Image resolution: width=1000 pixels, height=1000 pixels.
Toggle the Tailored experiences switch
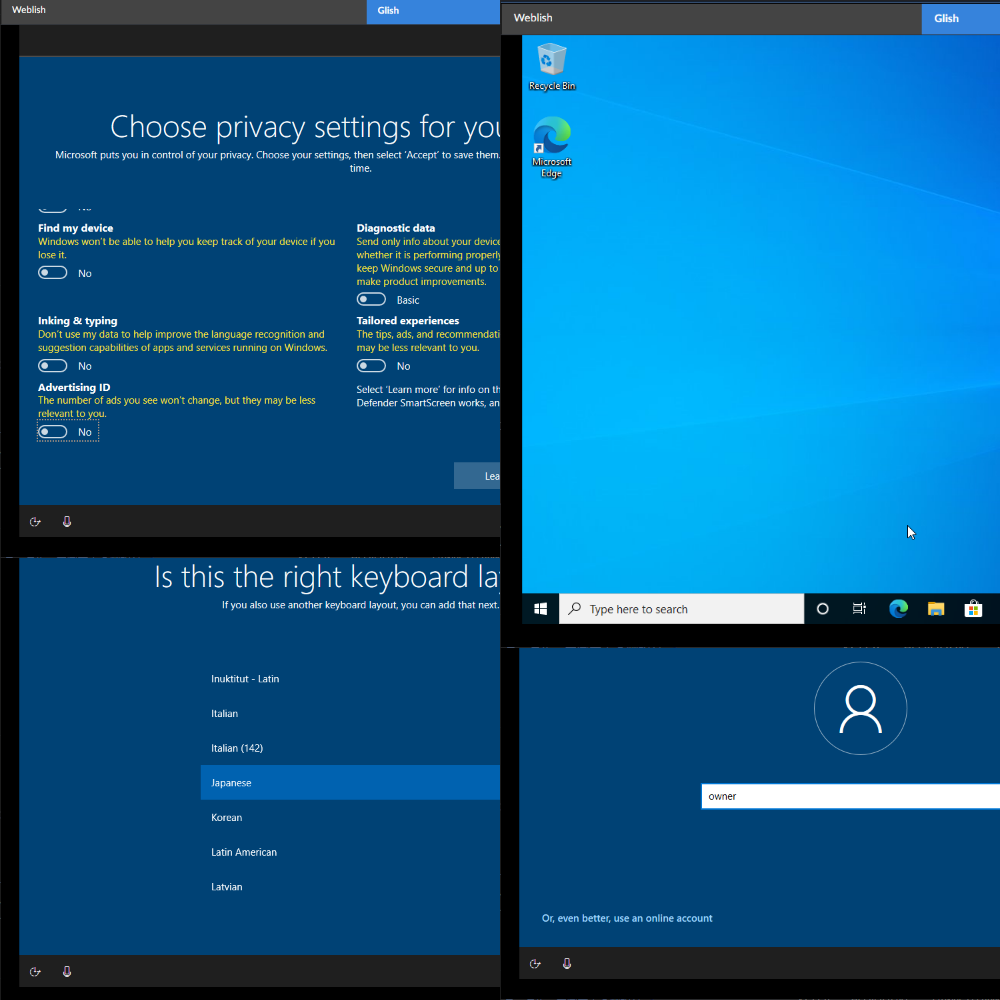(x=371, y=365)
